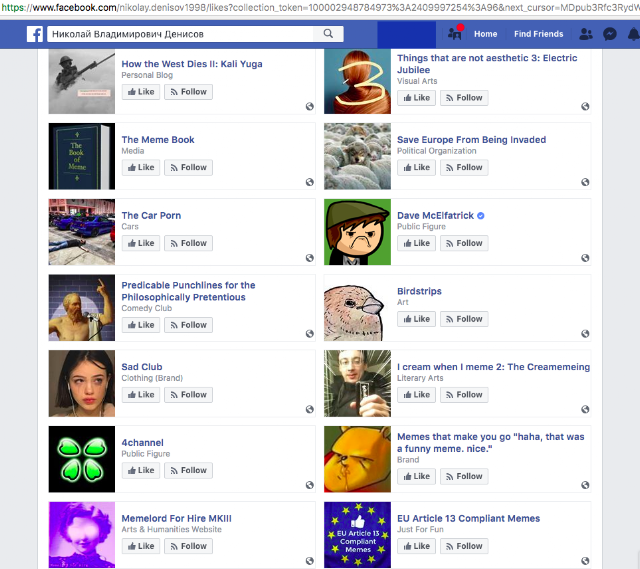Click the browser address bar URL

click(320, 7)
